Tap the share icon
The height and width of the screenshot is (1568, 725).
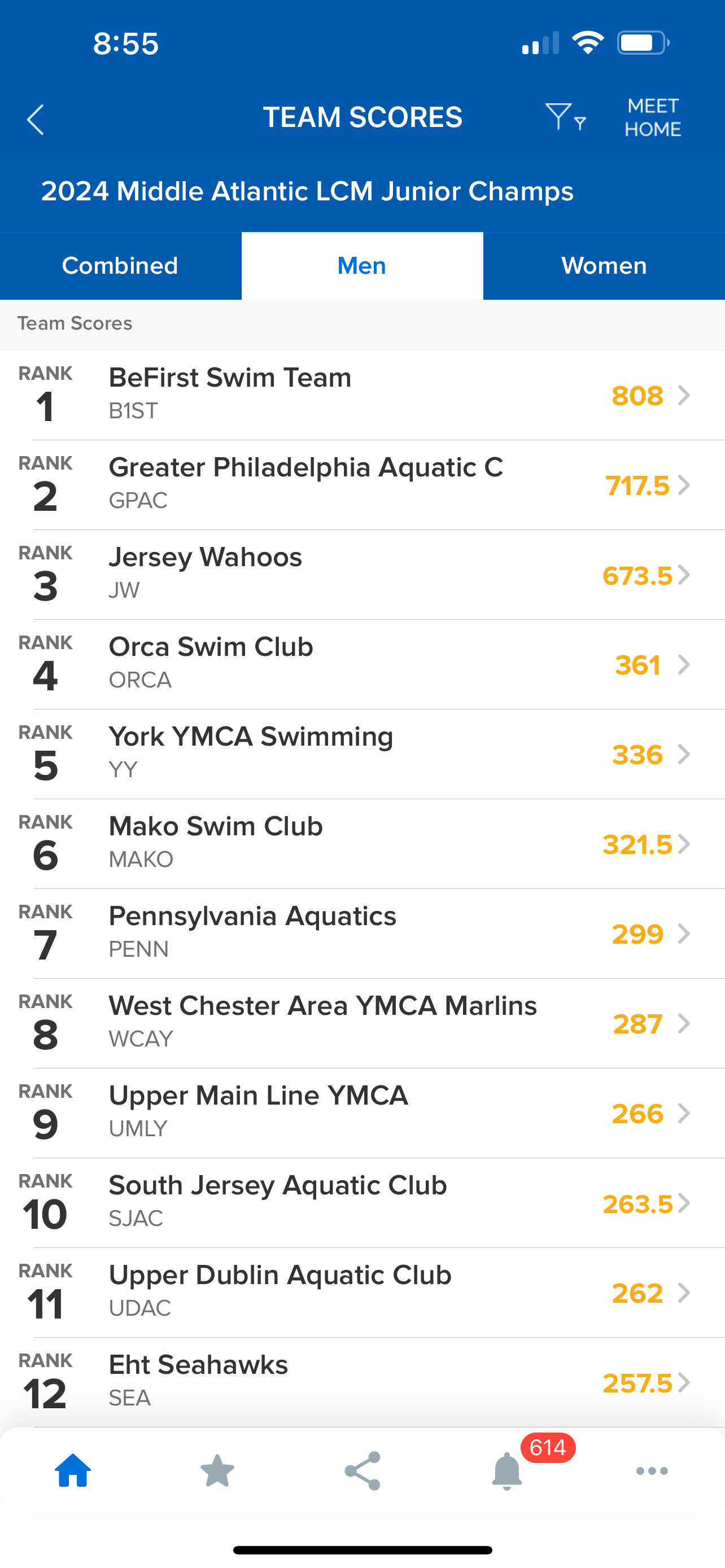[x=362, y=1470]
